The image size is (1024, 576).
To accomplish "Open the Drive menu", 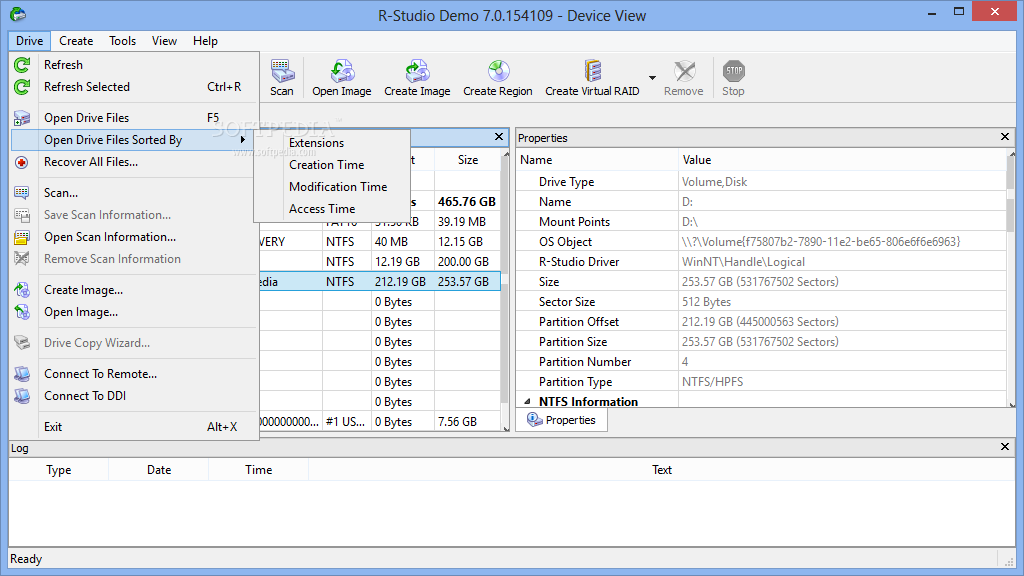I will (x=29, y=40).
